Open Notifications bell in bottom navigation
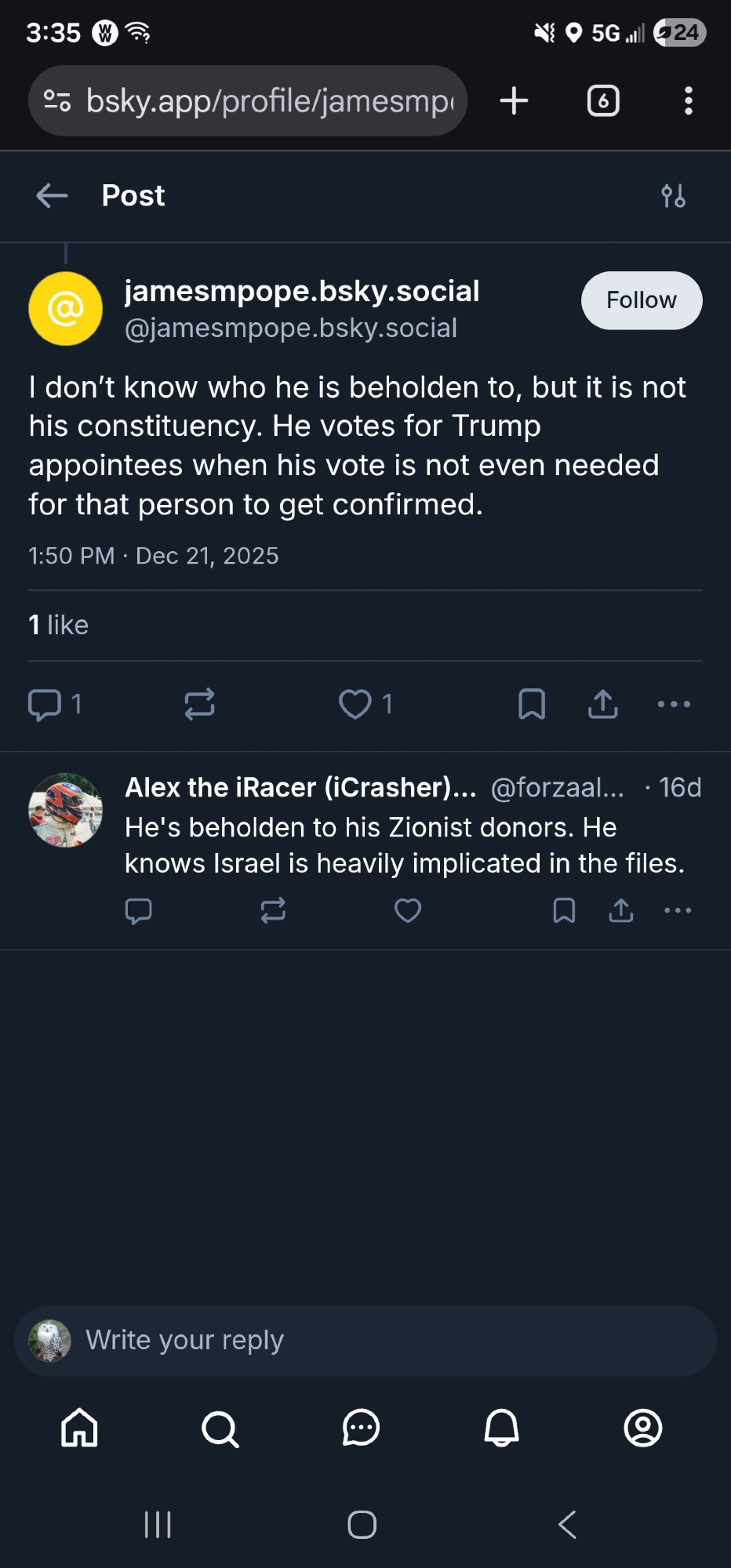Viewport: 731px width, 1568px height. tap(501, 1428)
